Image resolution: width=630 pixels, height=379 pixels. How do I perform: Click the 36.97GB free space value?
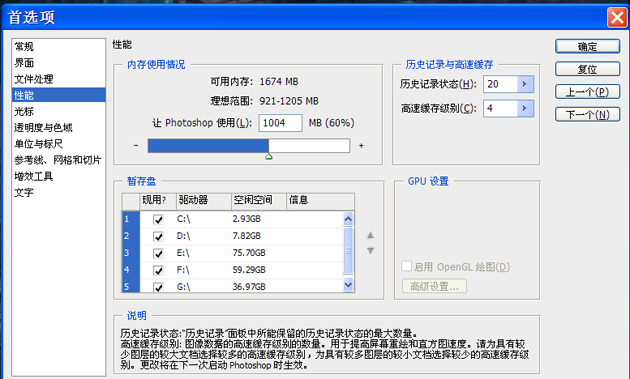[249, 287]
